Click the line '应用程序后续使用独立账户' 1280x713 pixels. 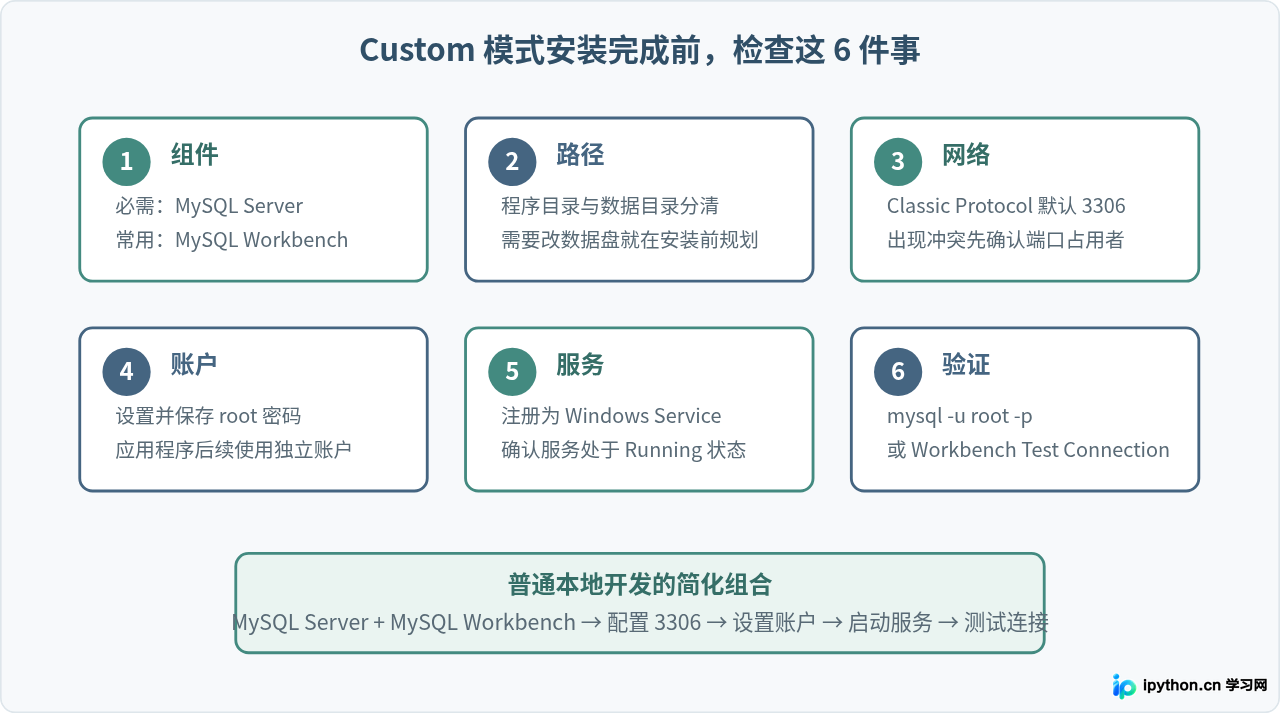click(234, 450)
